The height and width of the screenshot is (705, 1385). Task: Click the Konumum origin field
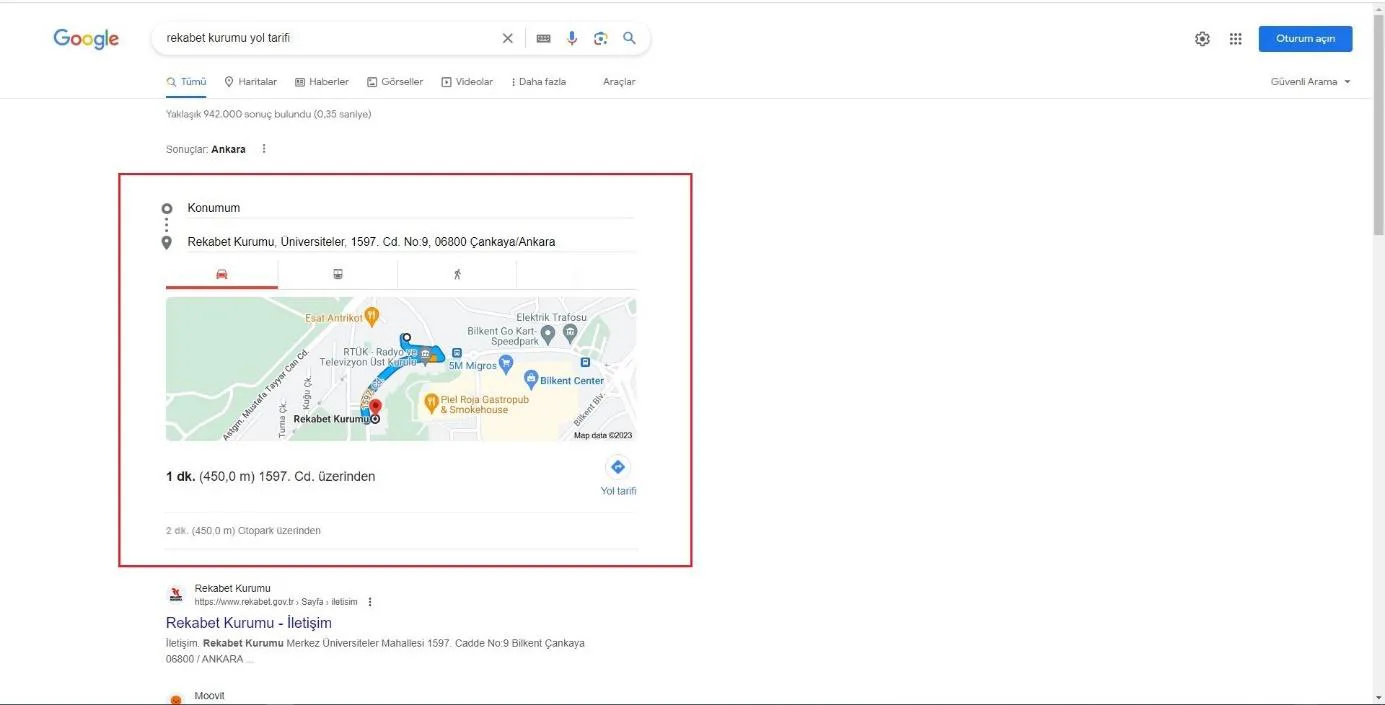[x=410, y=208]
